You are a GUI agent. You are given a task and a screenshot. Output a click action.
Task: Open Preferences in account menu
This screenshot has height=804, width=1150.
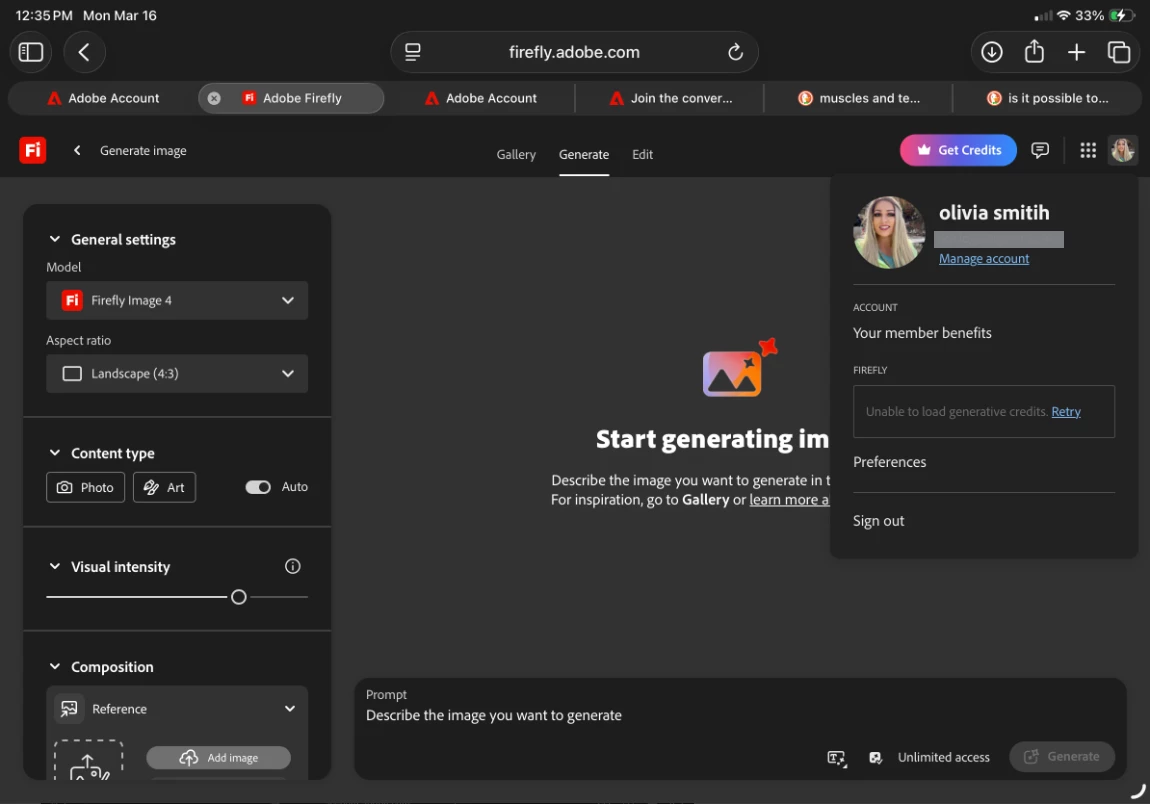pyautogui.click(x=889, y=462)
